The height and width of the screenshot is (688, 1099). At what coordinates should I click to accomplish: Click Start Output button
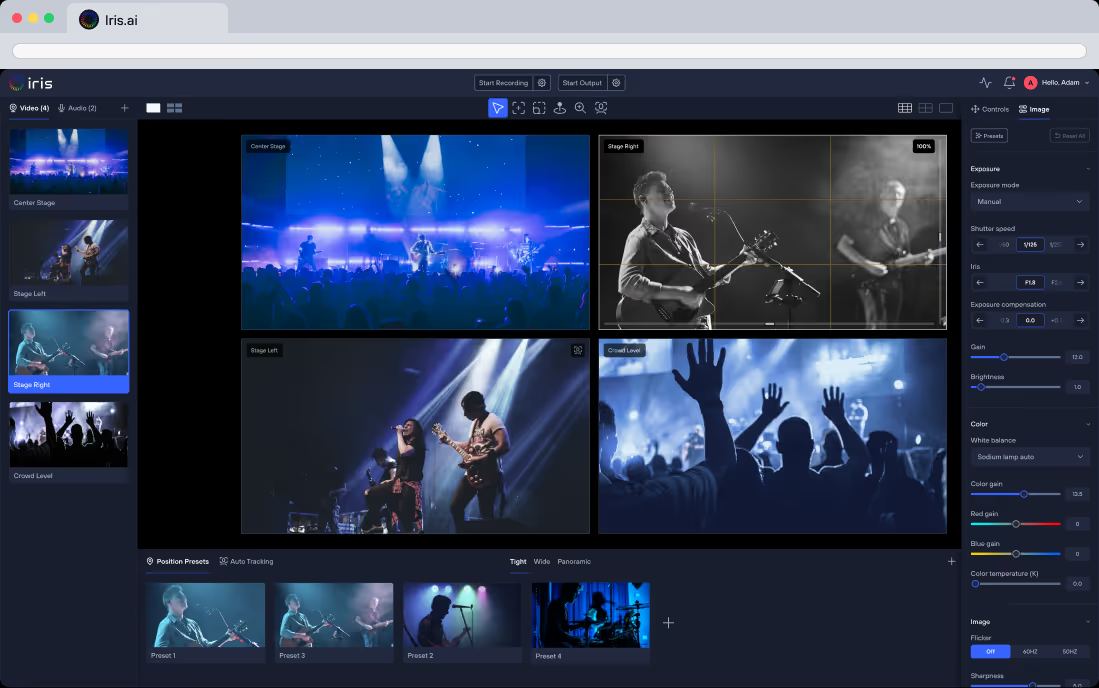582,83
